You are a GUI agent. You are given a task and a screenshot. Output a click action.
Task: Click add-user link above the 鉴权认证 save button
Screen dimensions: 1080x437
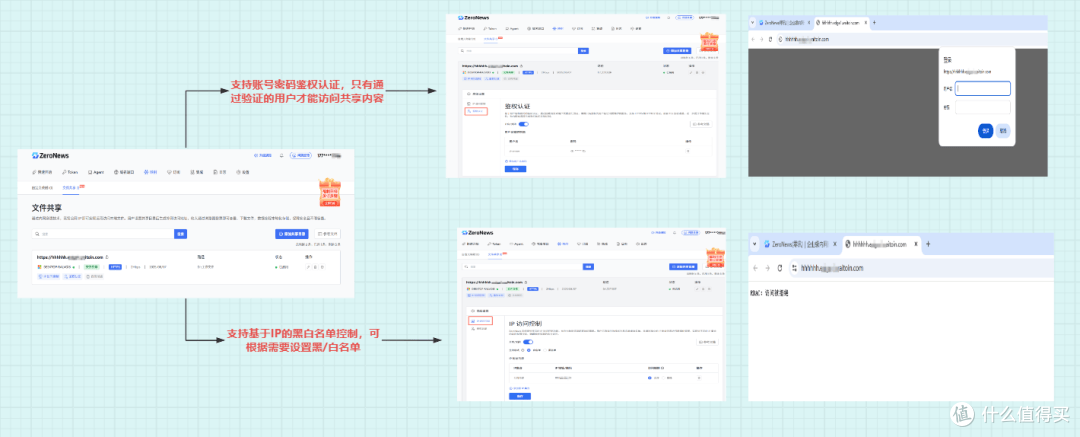coord(514,161)
